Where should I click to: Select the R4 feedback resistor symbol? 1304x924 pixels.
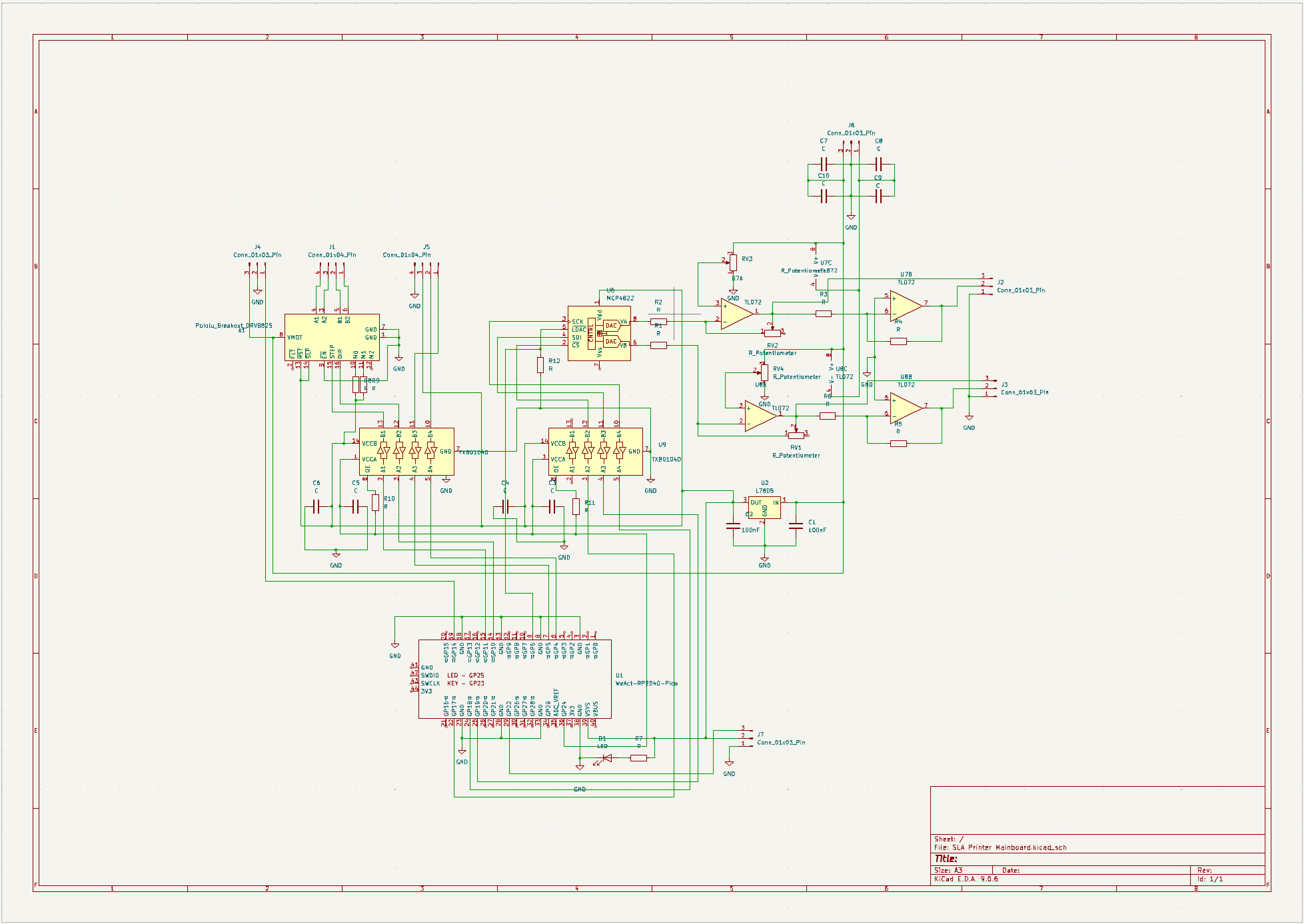(x=898, y=341)
